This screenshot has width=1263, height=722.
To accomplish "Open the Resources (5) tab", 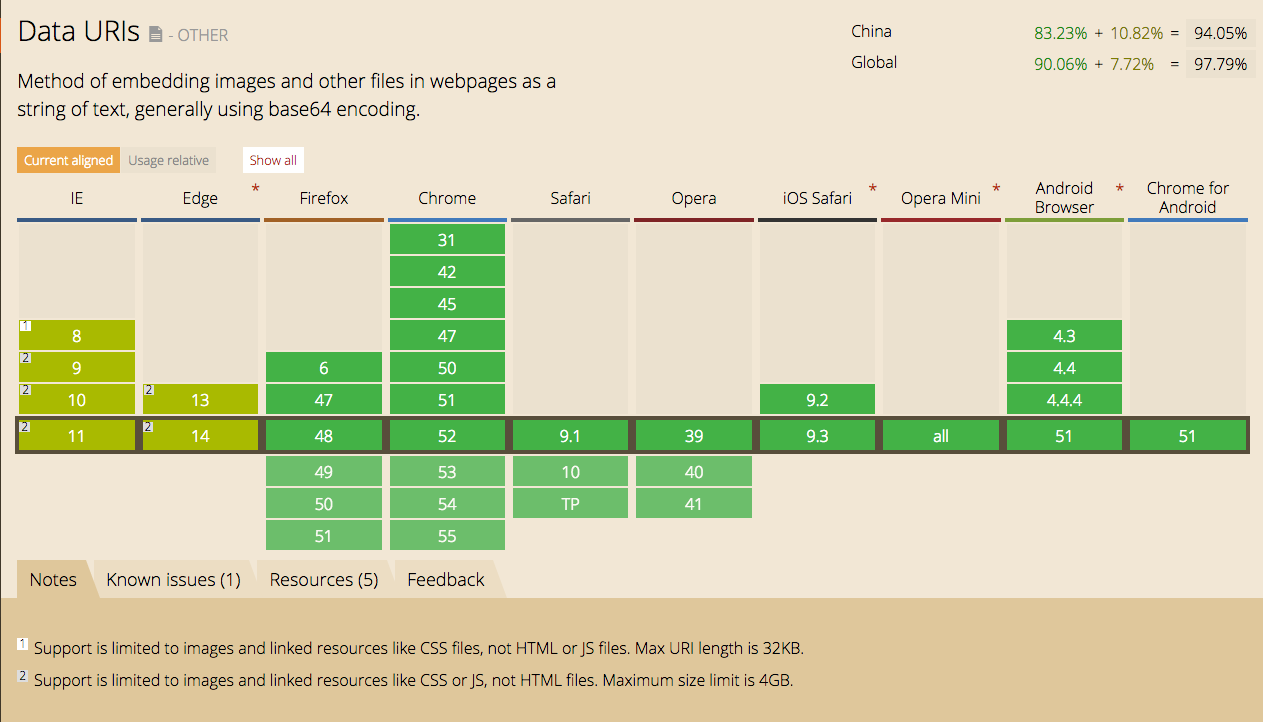I will coord(324,580).
